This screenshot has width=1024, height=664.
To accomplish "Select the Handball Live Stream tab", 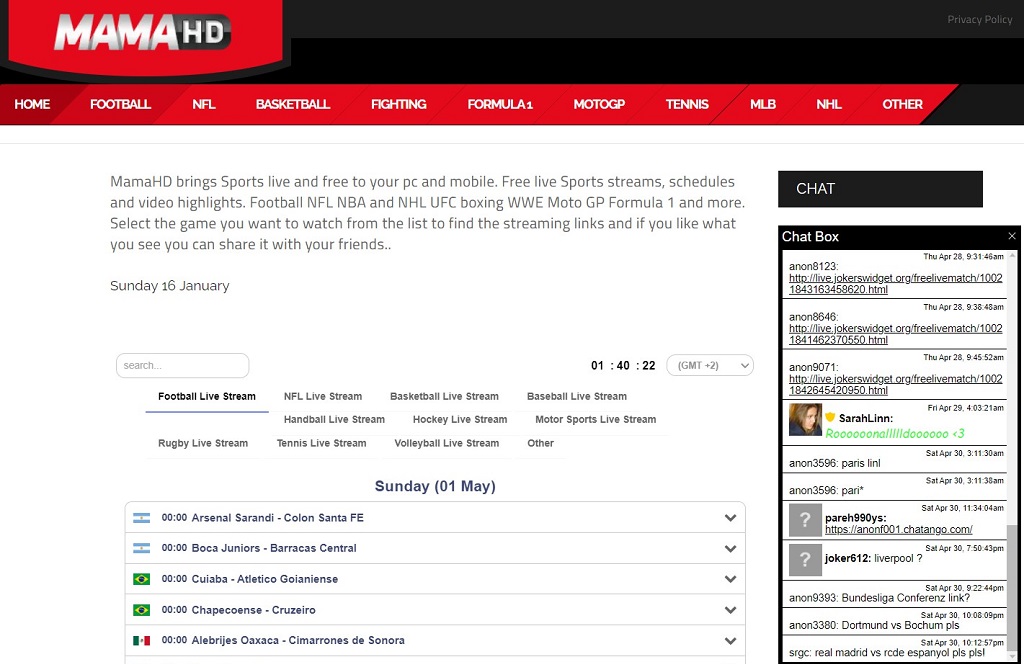I will coord(334,419).
